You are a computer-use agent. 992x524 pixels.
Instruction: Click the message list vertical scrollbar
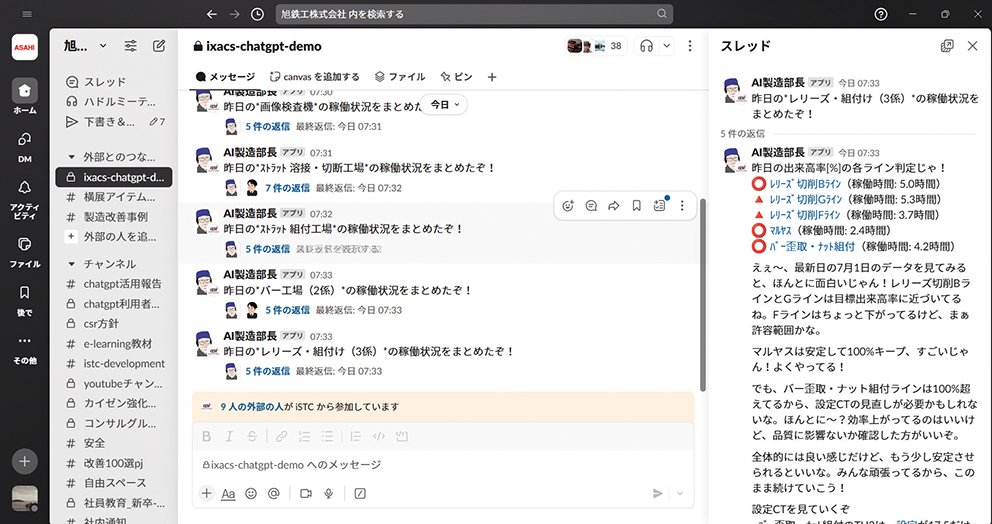[x=702, y=290]
